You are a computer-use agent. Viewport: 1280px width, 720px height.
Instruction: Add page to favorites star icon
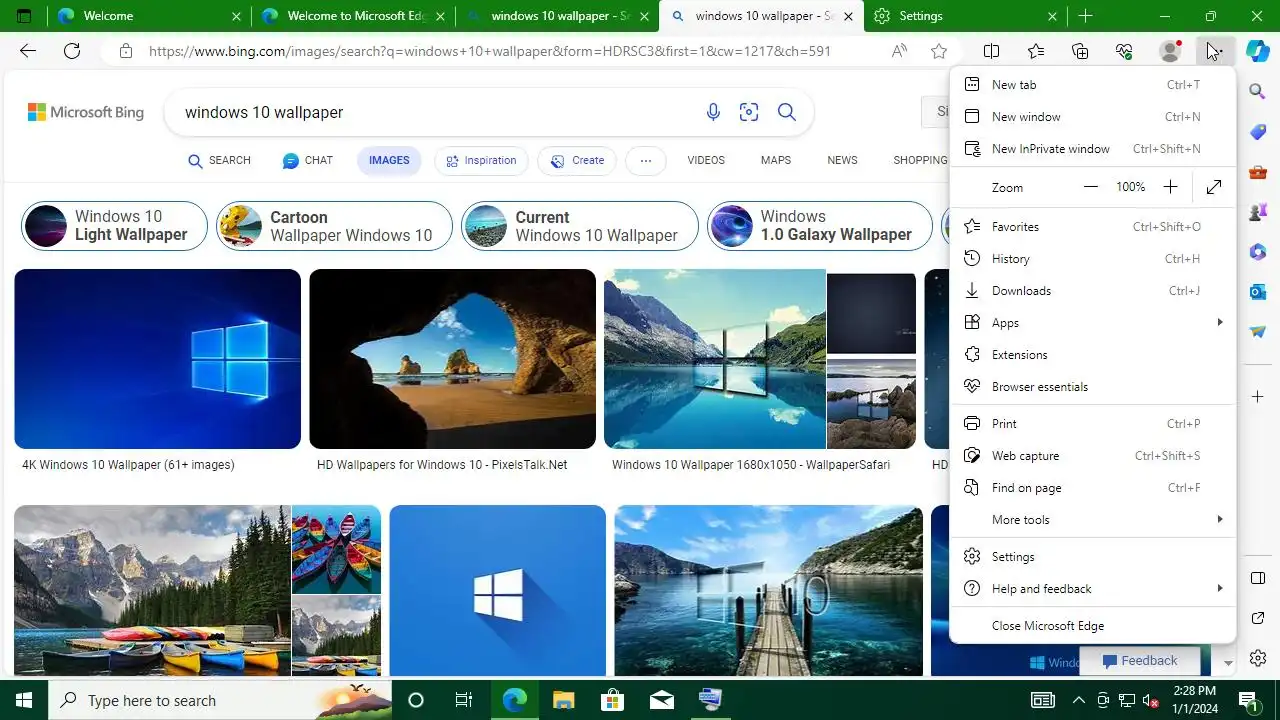[x=939, y=51]
